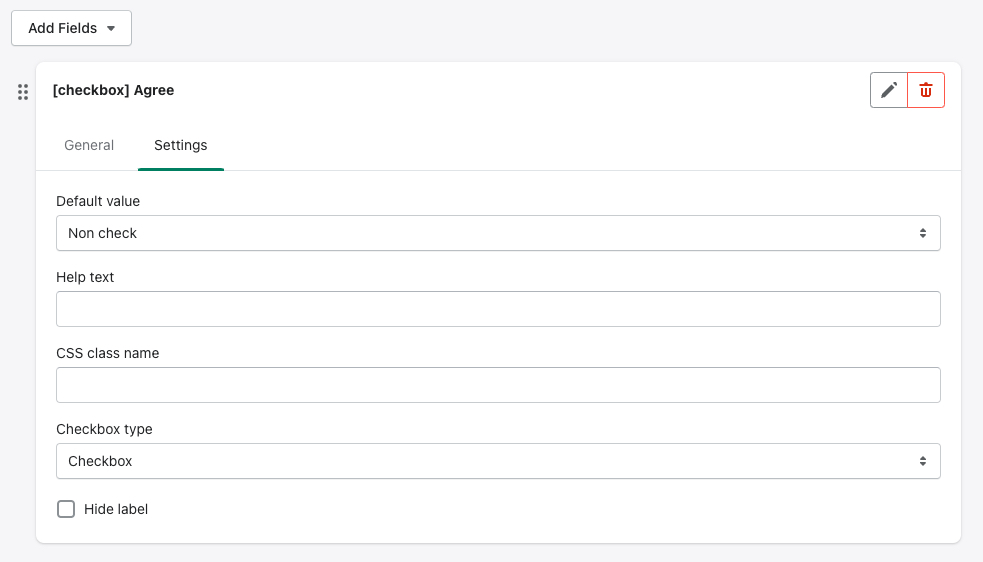This screenshot has height=562, width=983.
Task: Select the Settings tab
Action: tap(181, 145)
